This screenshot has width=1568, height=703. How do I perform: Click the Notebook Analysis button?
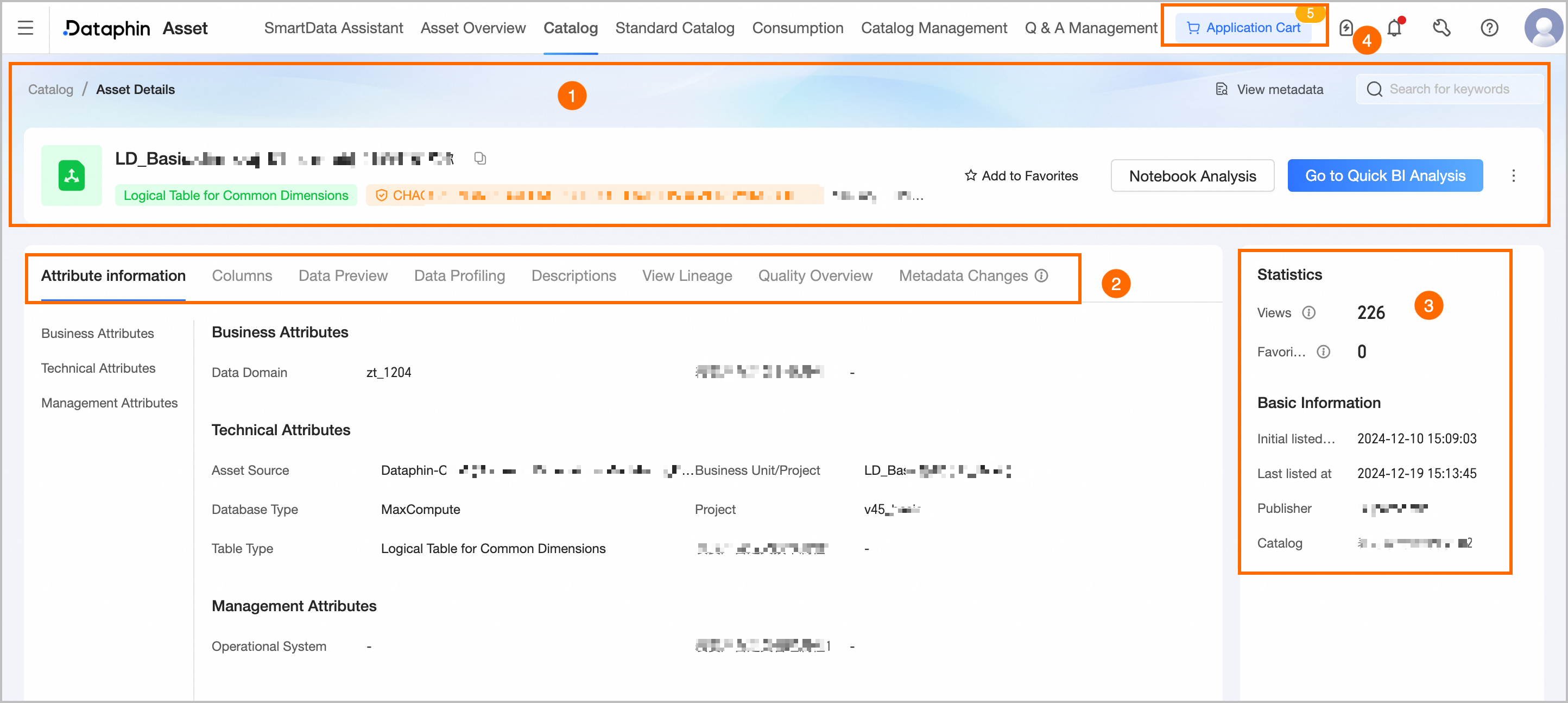1192,175
